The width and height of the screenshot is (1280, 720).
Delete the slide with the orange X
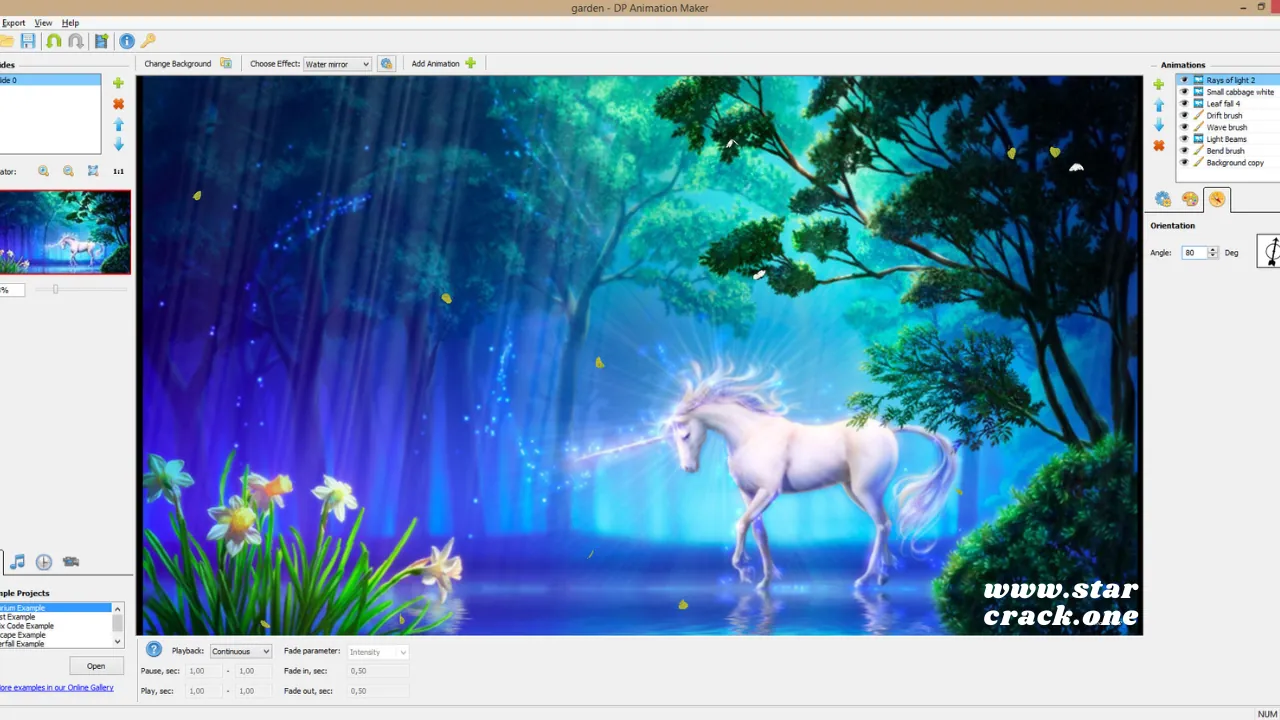(x=118, y=104)
